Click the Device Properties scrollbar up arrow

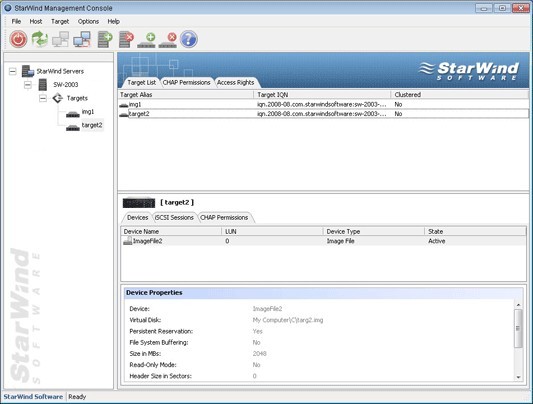(x=518, y=305)
